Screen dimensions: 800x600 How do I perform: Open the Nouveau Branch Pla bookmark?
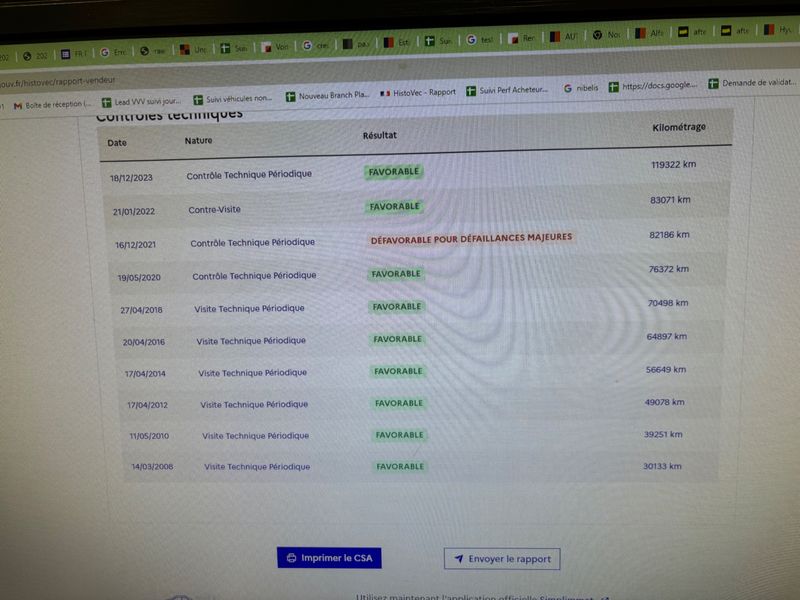[328, 95]
